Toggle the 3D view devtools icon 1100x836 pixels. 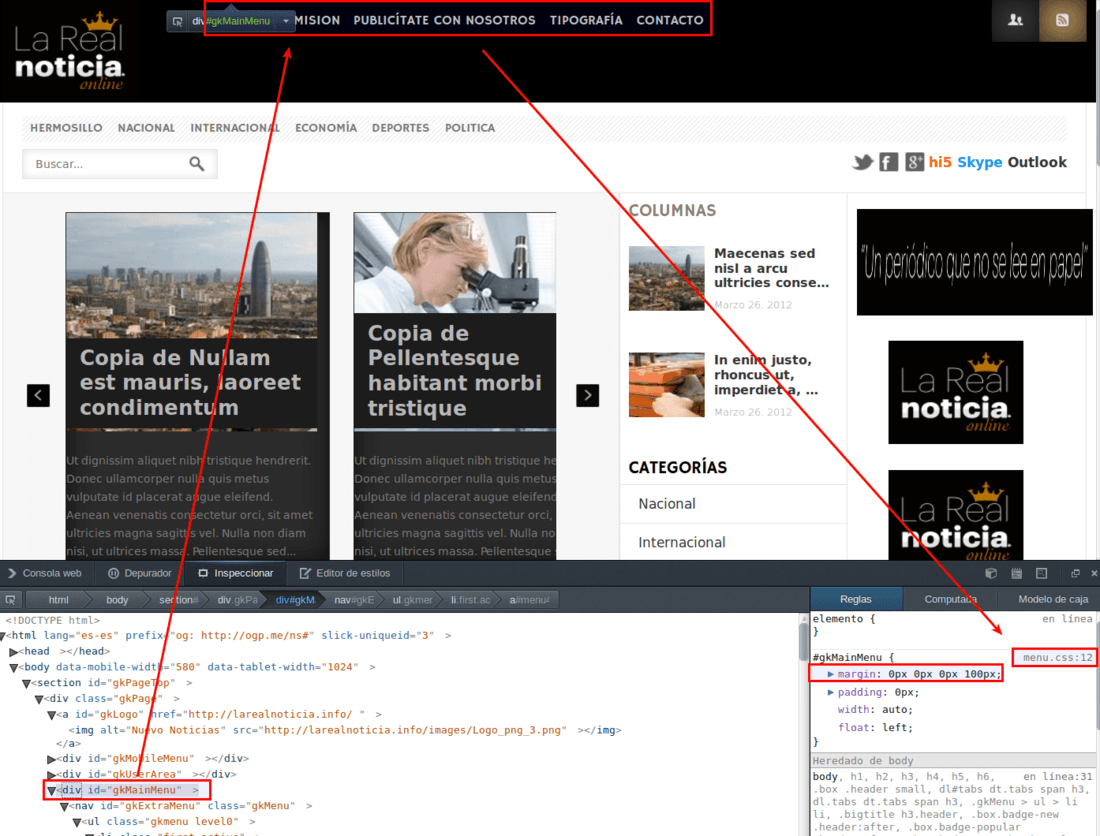[991, 574]
